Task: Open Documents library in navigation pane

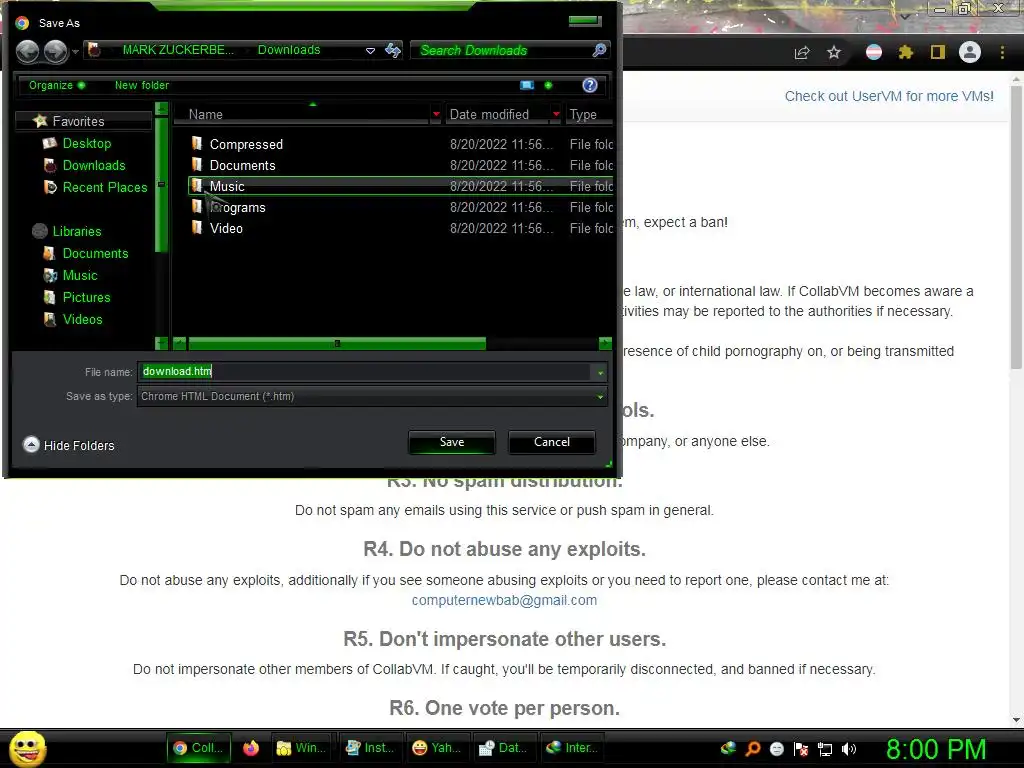Action: pyautogui.click(x=95, y=253)
